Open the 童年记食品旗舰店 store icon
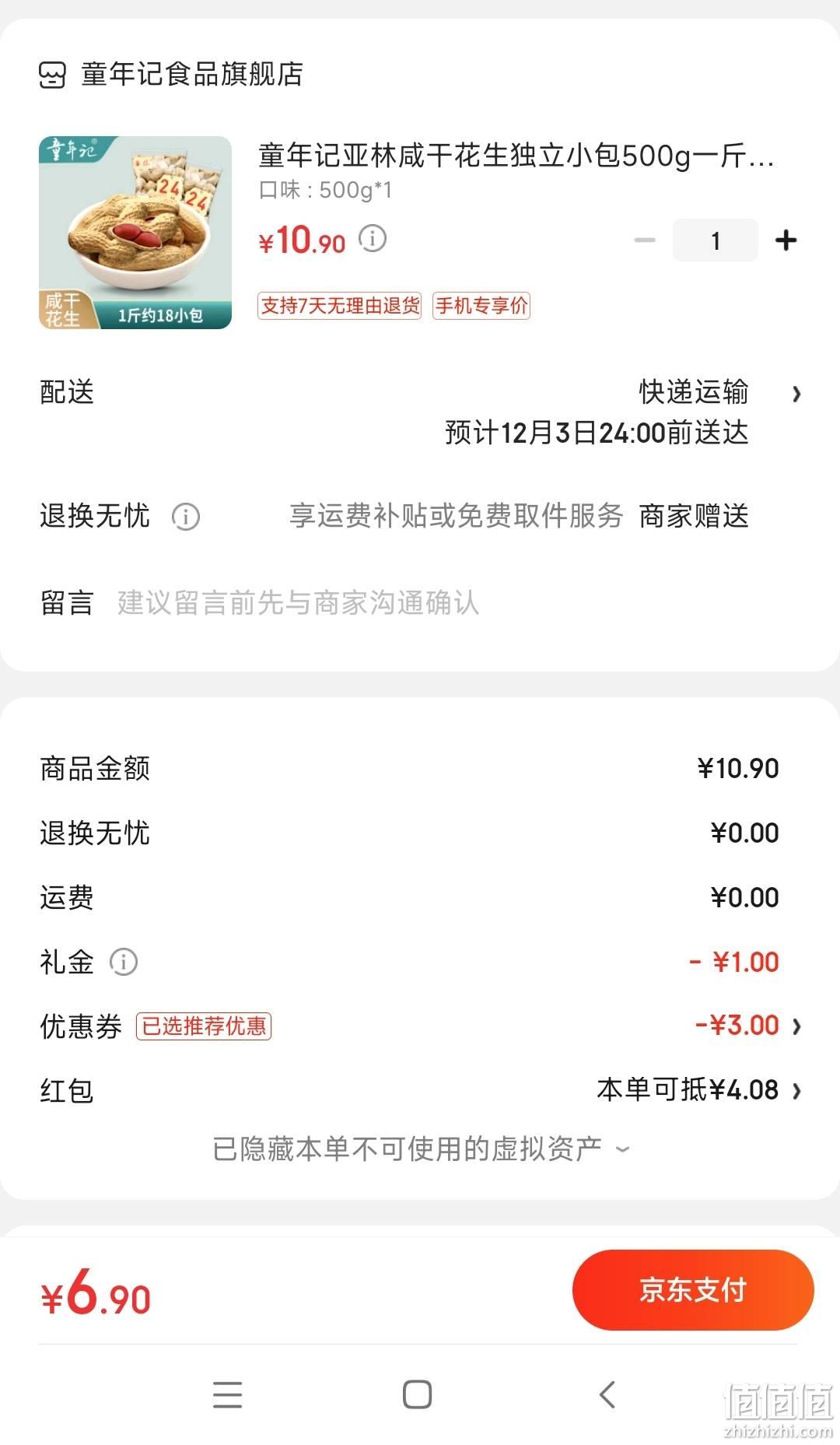The height and width of the screenshot is (1445, 840). pyautogui.click(x=52, y=75)
